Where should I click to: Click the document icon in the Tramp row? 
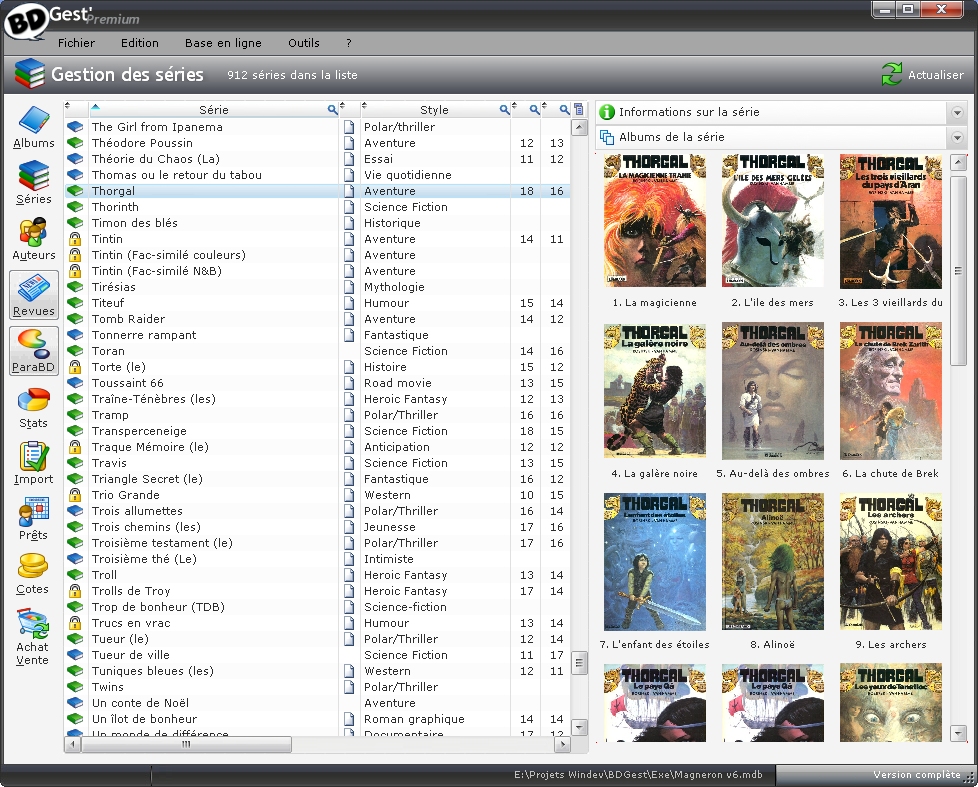[349, 415]
